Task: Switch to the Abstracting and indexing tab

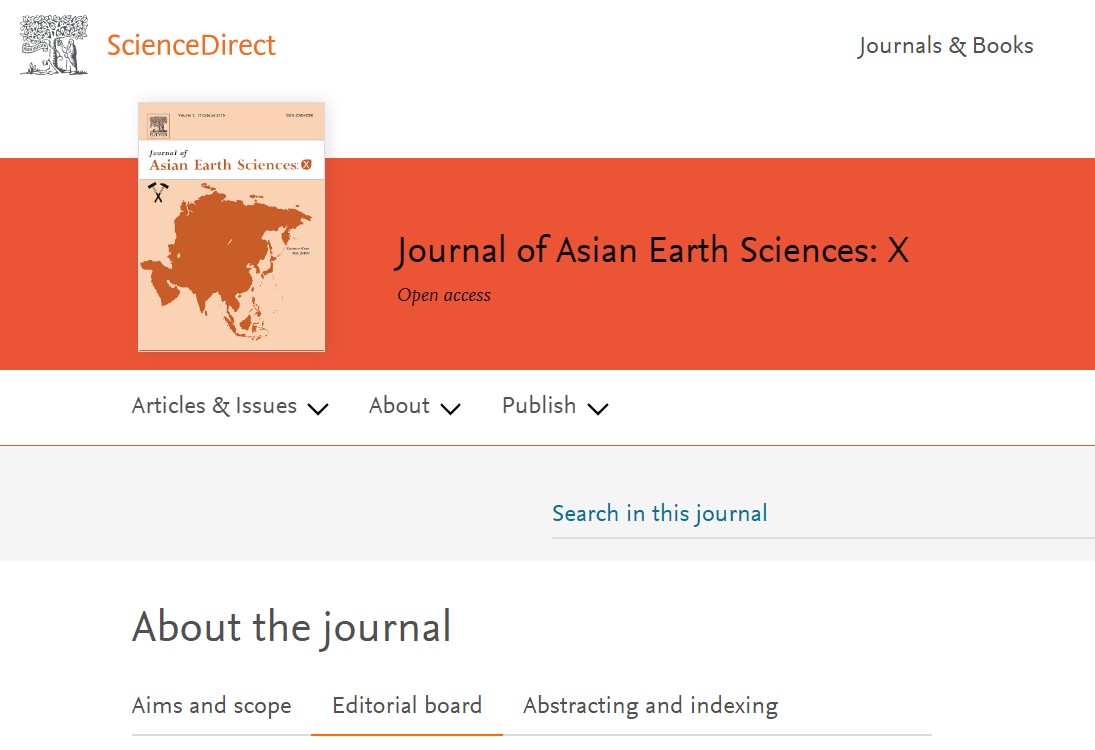Action: pyautogui.click(x=651, y=706)
